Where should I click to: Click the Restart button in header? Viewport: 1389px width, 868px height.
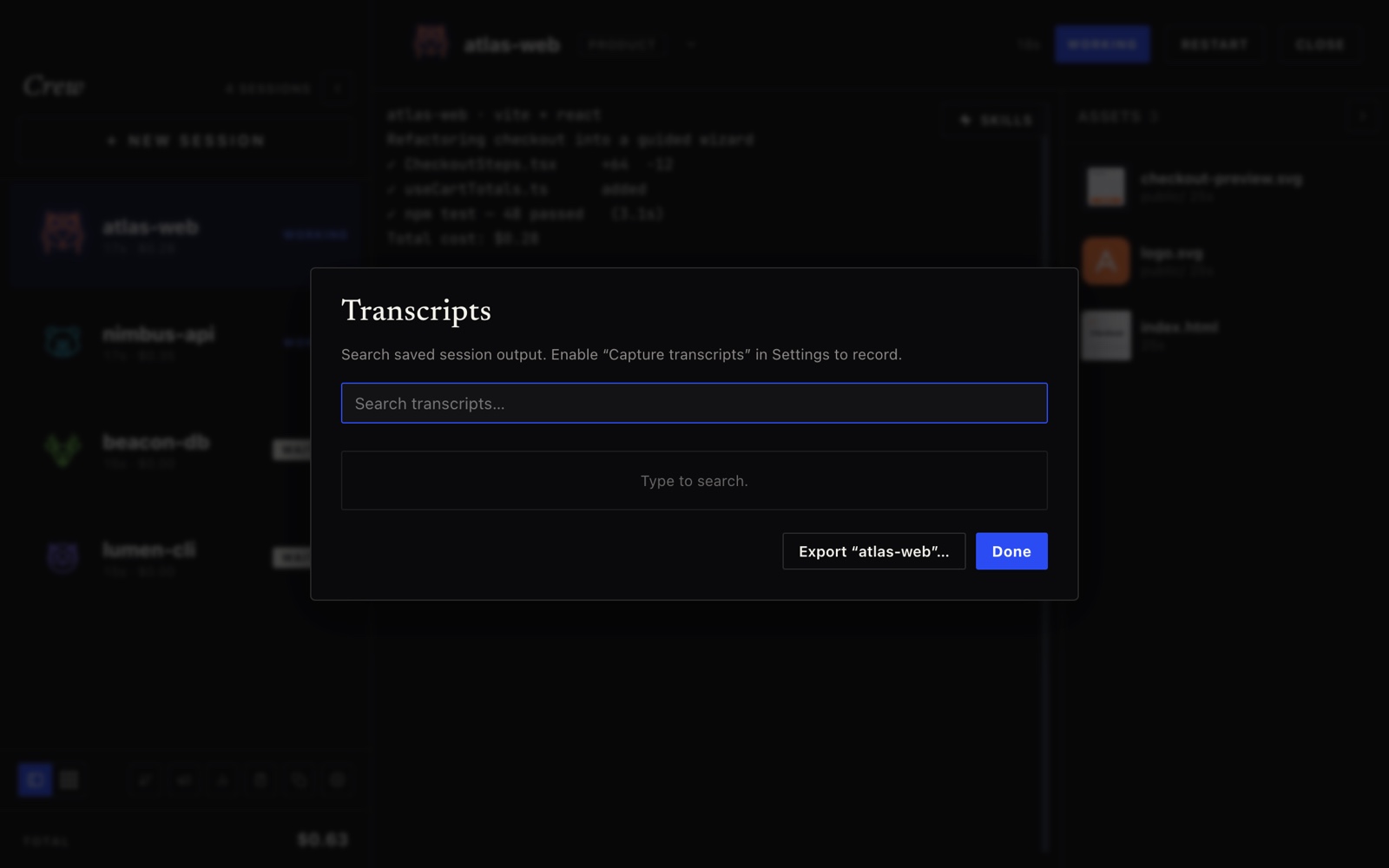pos(1214,44)
